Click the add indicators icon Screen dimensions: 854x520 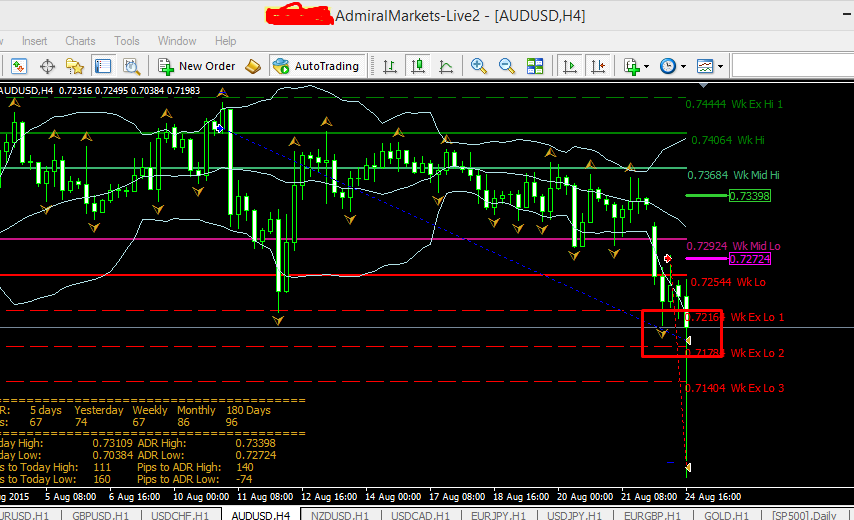coord(631,66)
